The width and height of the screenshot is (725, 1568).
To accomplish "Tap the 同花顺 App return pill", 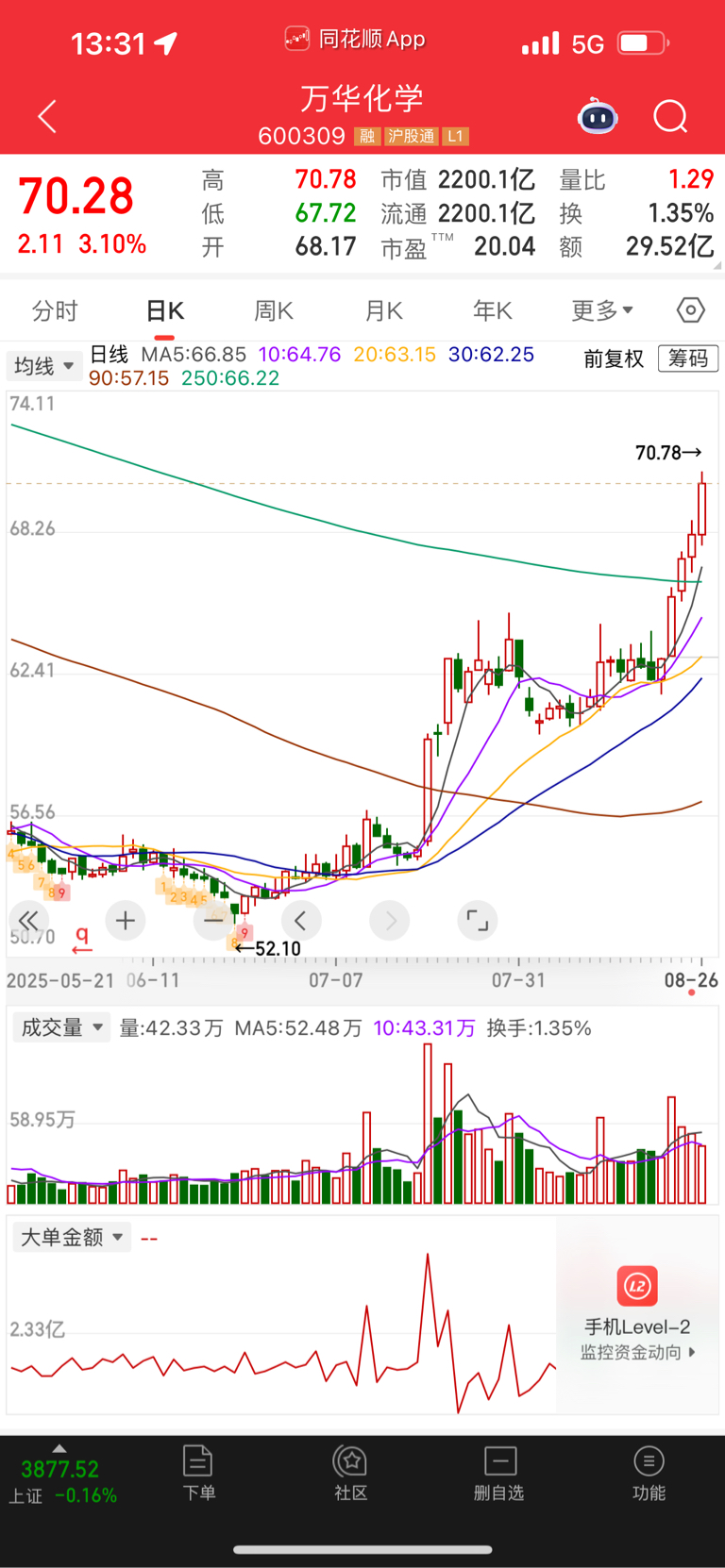I will pyautogui.click(x=355, y=39).
